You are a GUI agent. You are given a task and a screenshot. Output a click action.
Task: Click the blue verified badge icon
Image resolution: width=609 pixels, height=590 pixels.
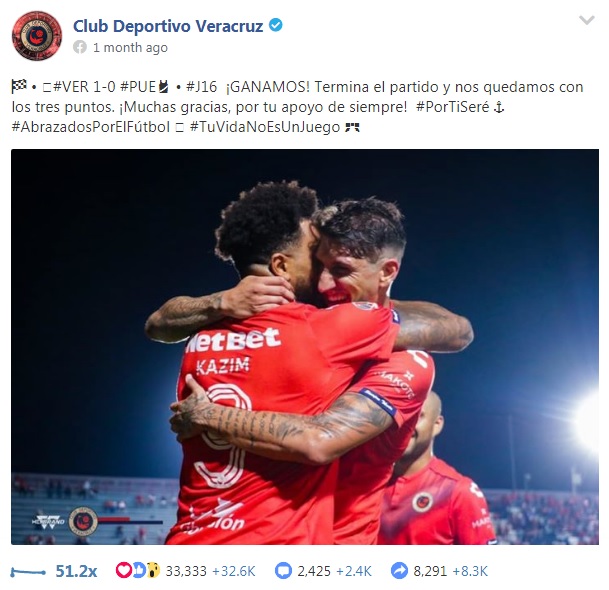[x=276, y=25]
